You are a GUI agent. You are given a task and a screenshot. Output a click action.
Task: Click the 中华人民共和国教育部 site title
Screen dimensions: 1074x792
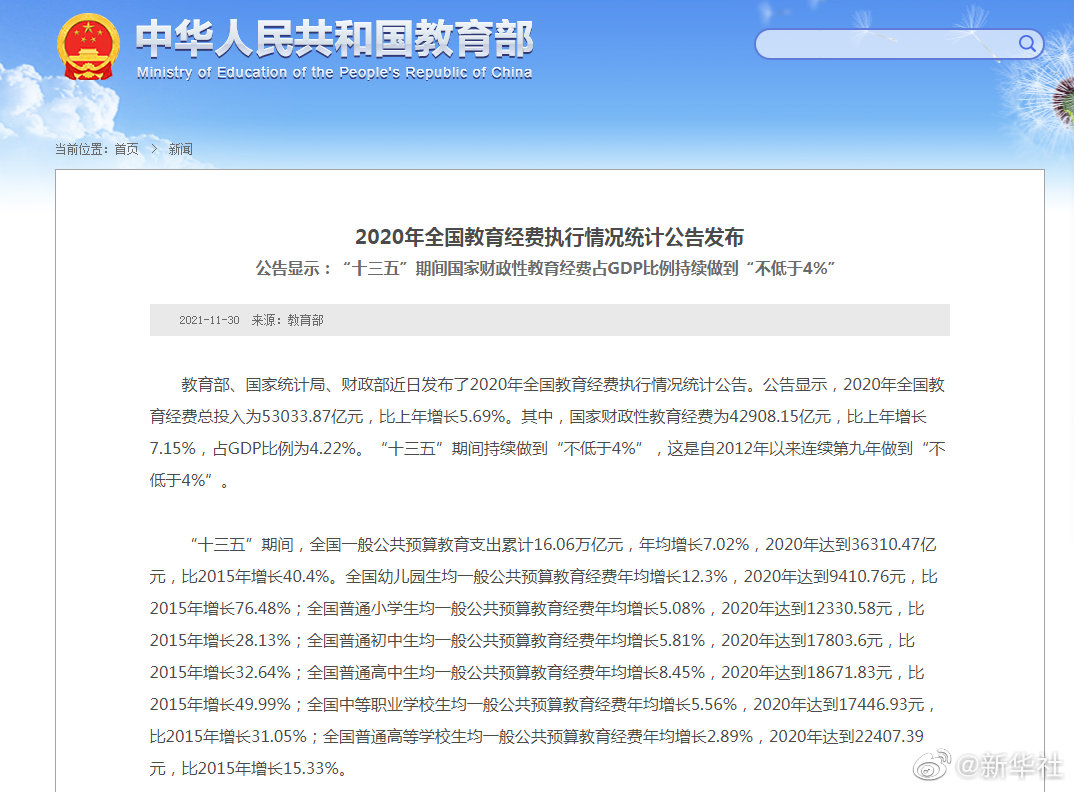click(334, 38)
